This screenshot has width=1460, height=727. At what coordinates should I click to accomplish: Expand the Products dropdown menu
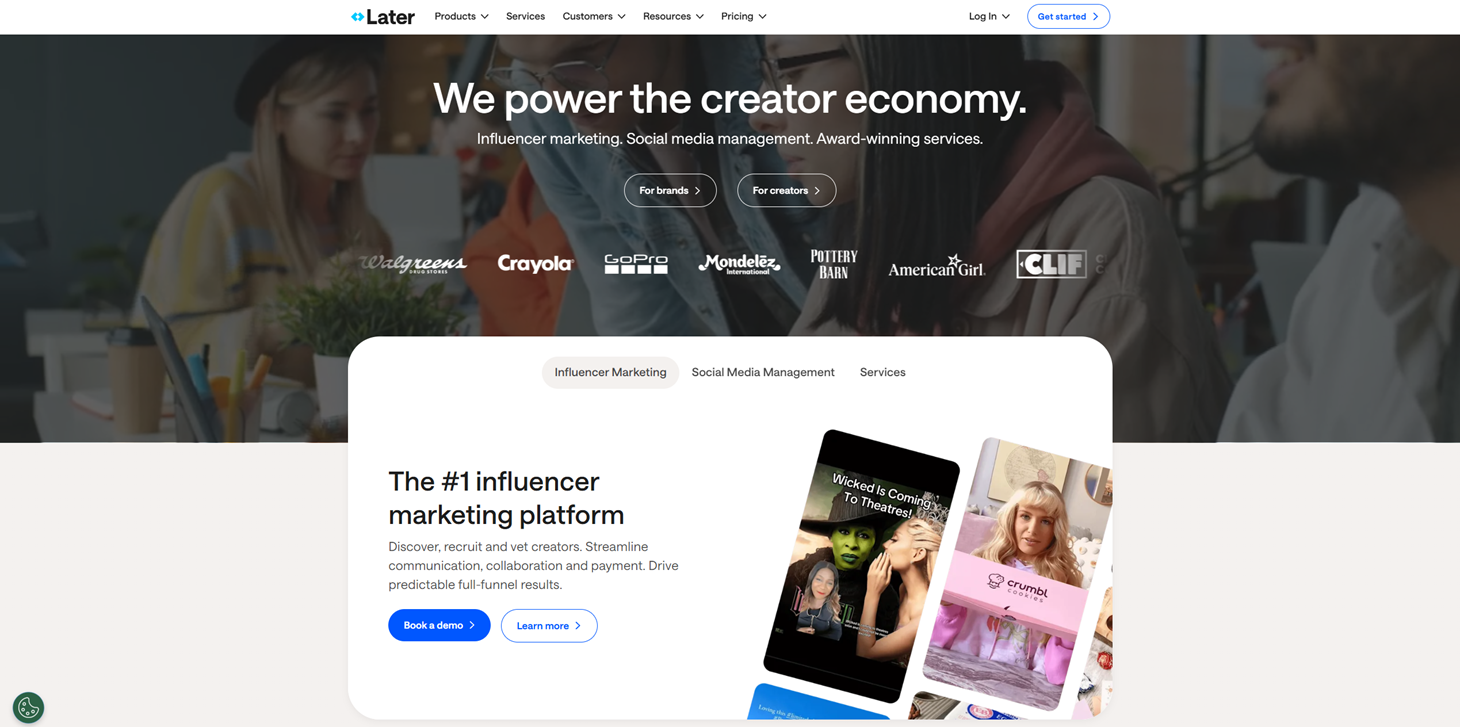pyautogui.click(x=462, y=17)
